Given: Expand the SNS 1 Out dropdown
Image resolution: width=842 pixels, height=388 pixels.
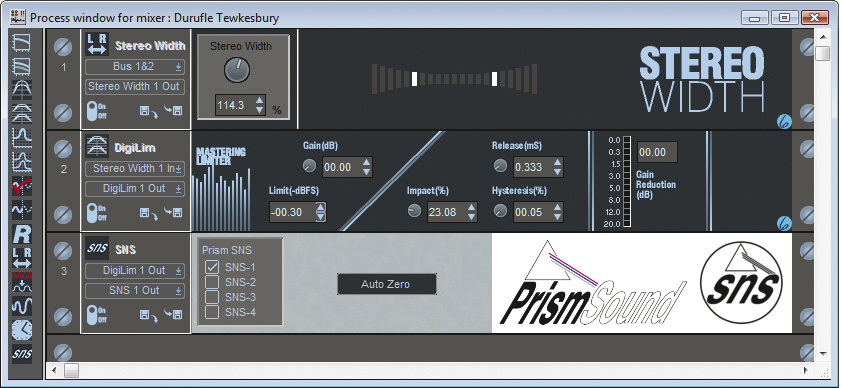Looking at the screenshot, I should (134, 290).
